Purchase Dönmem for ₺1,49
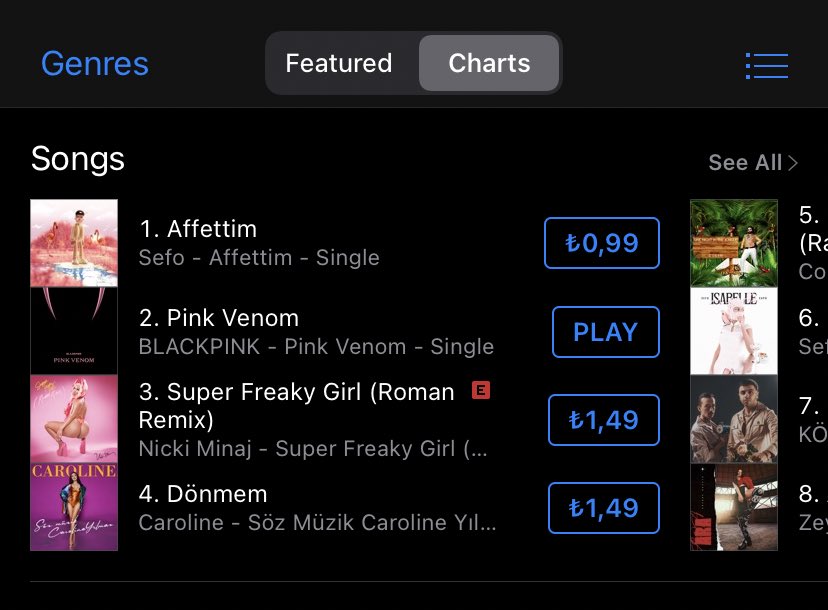The width and height of the screenshot is (828, 610). [604, 508]
